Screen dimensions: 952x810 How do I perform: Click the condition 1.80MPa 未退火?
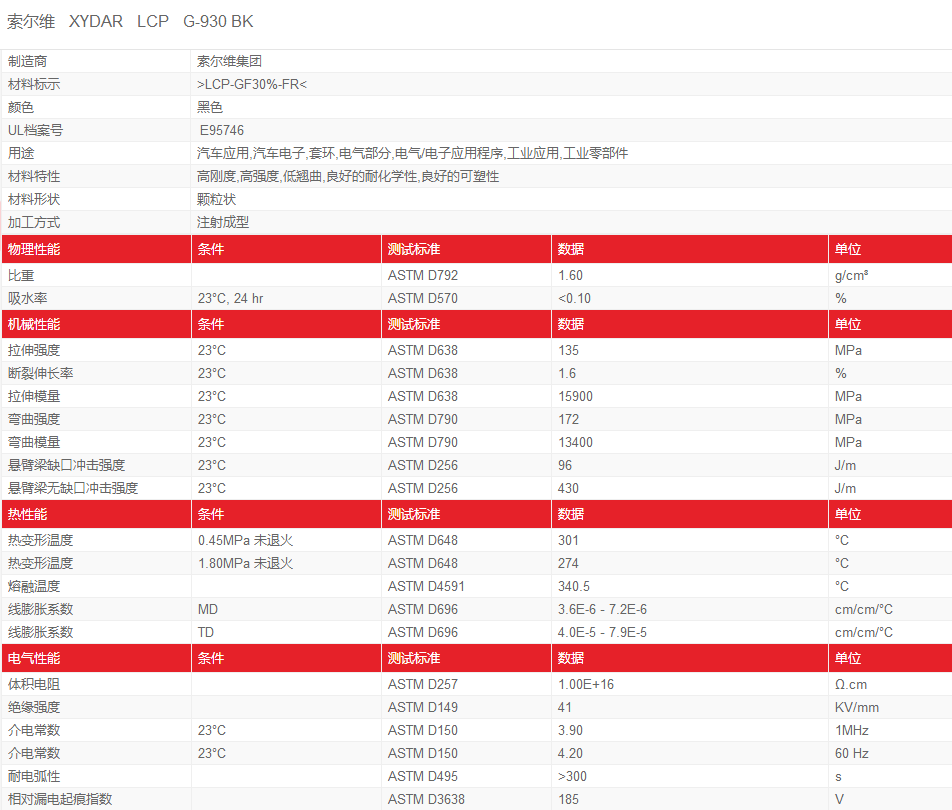(x=245, y=563)
